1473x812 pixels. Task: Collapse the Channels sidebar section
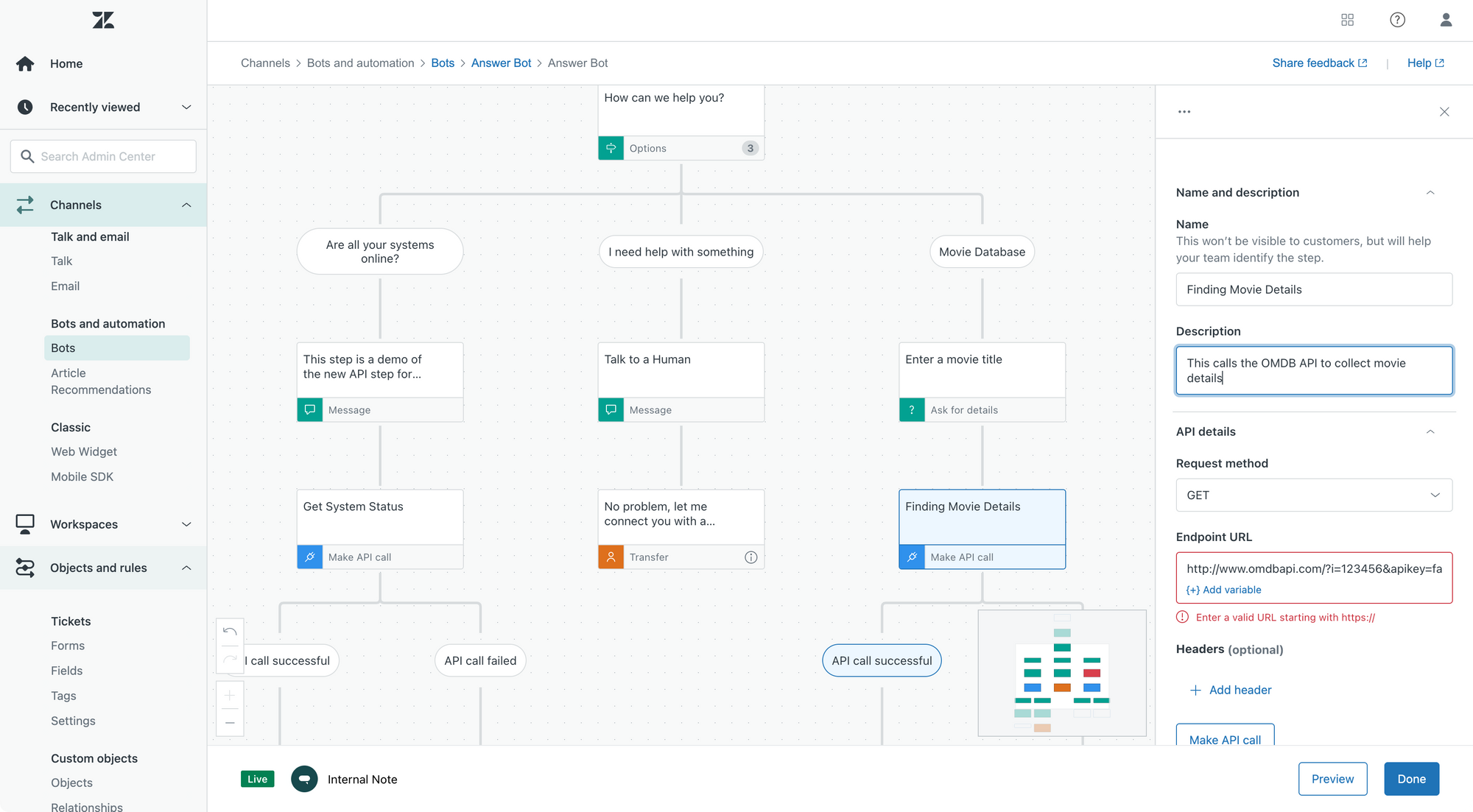click(186, 205)
